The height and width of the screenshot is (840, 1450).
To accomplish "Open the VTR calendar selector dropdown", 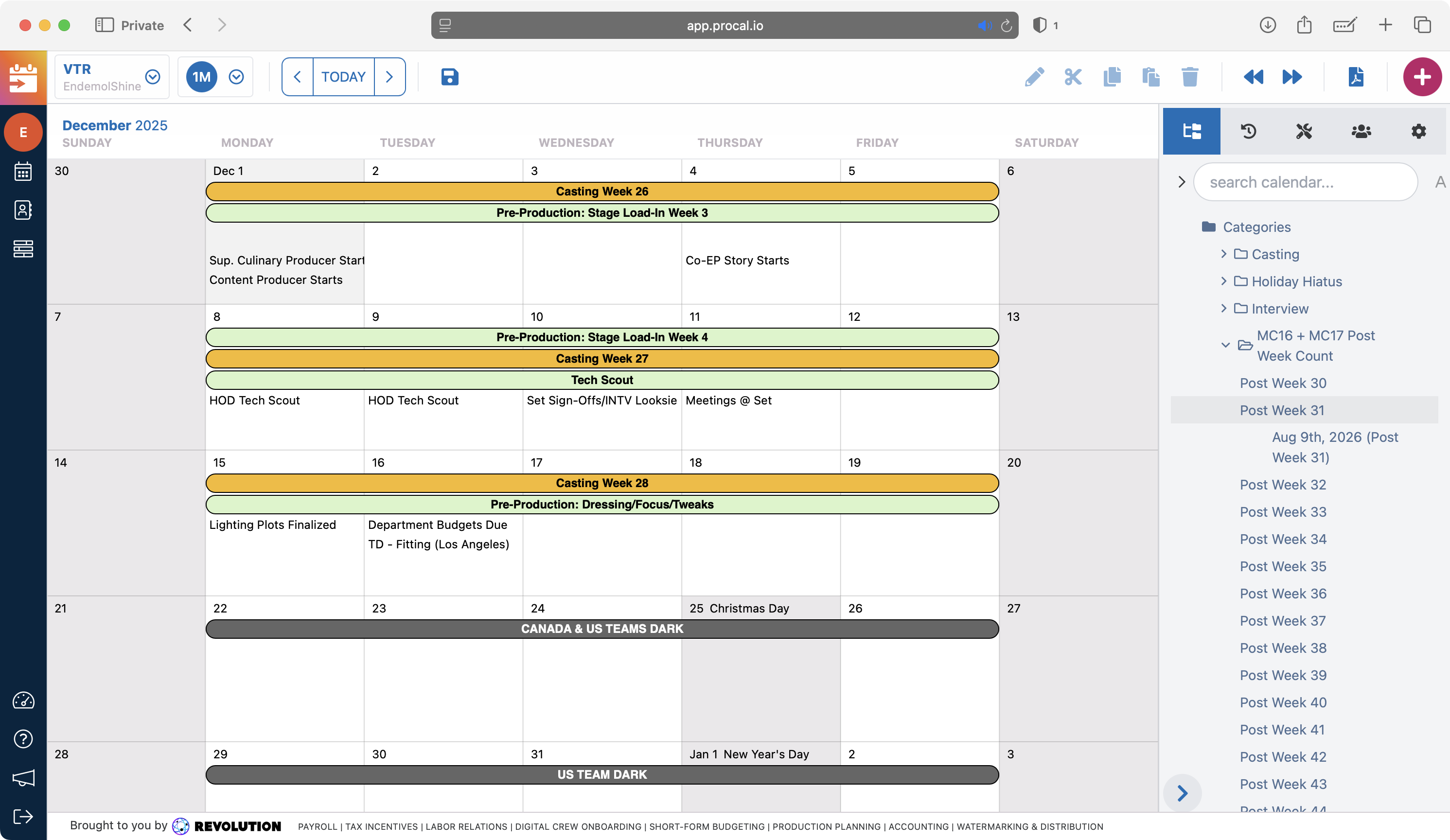I will (x=153, y=76).
